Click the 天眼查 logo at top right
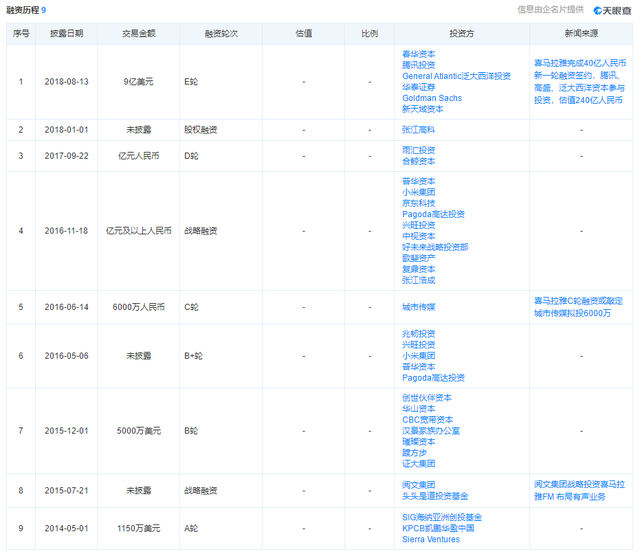This screenshot has height=556, width=640. point(612,11)
